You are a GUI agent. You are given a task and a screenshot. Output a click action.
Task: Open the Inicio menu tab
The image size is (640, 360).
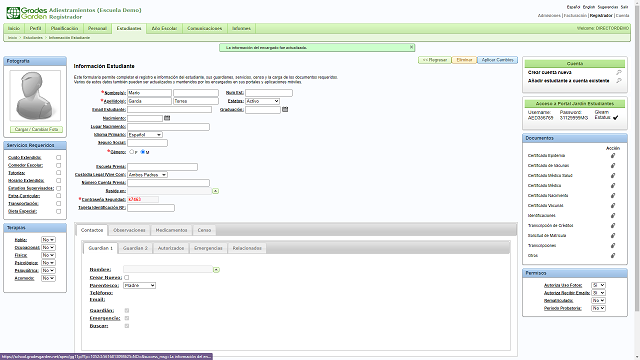click(x=14, y=29)
